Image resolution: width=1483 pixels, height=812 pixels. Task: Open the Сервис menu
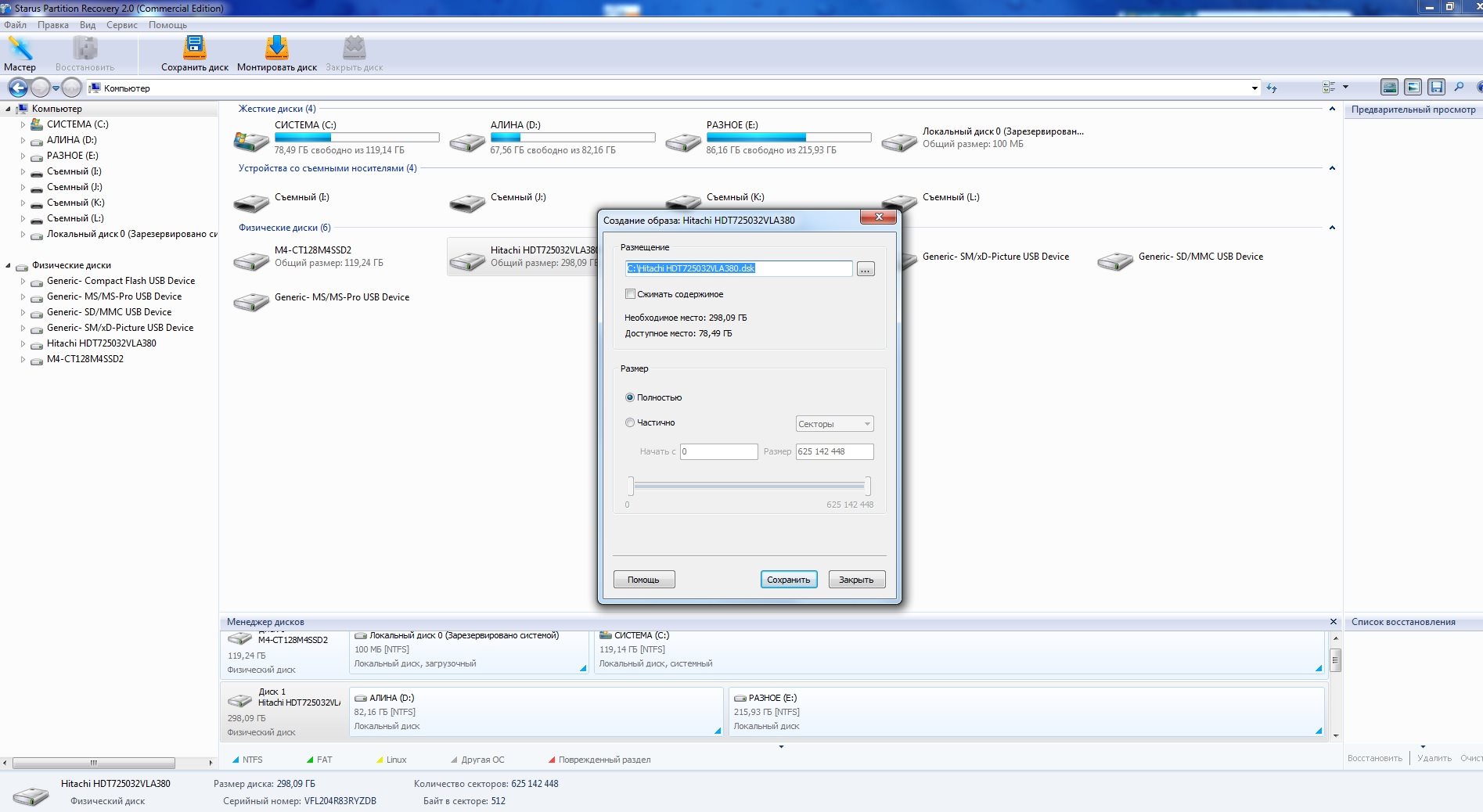(x=121, y=25)
